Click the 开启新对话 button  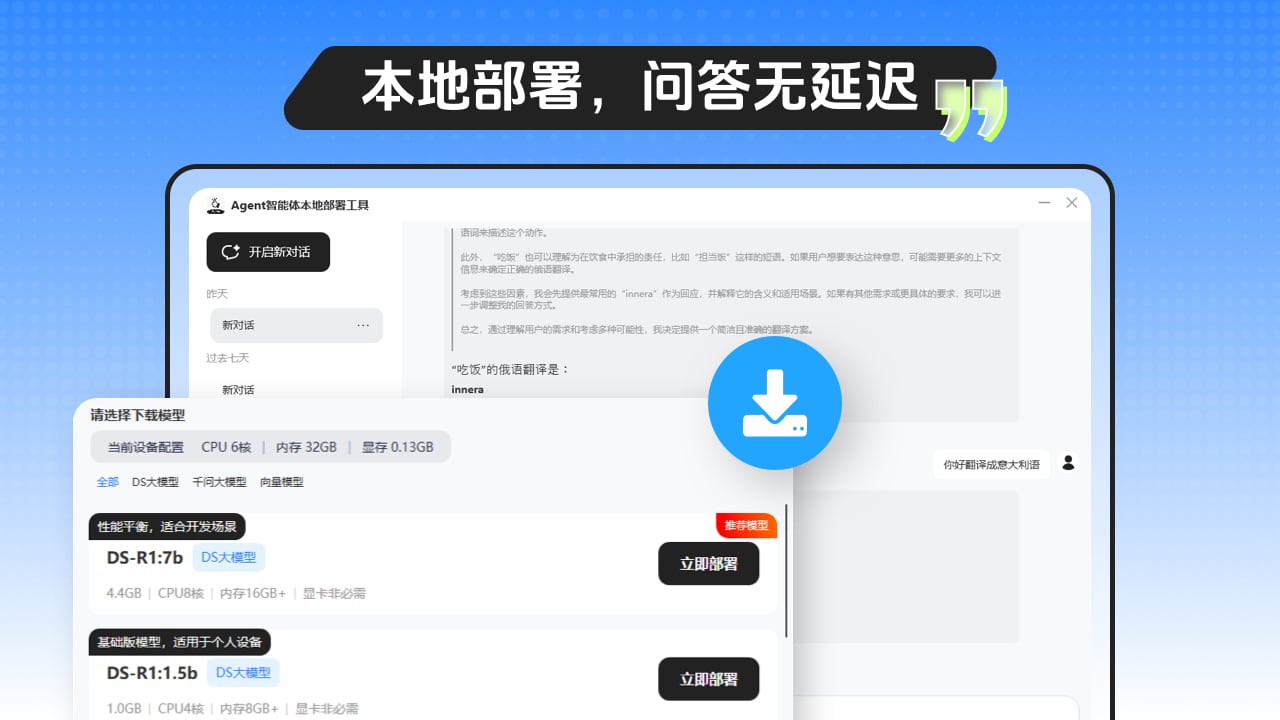[x=268, y=252]
